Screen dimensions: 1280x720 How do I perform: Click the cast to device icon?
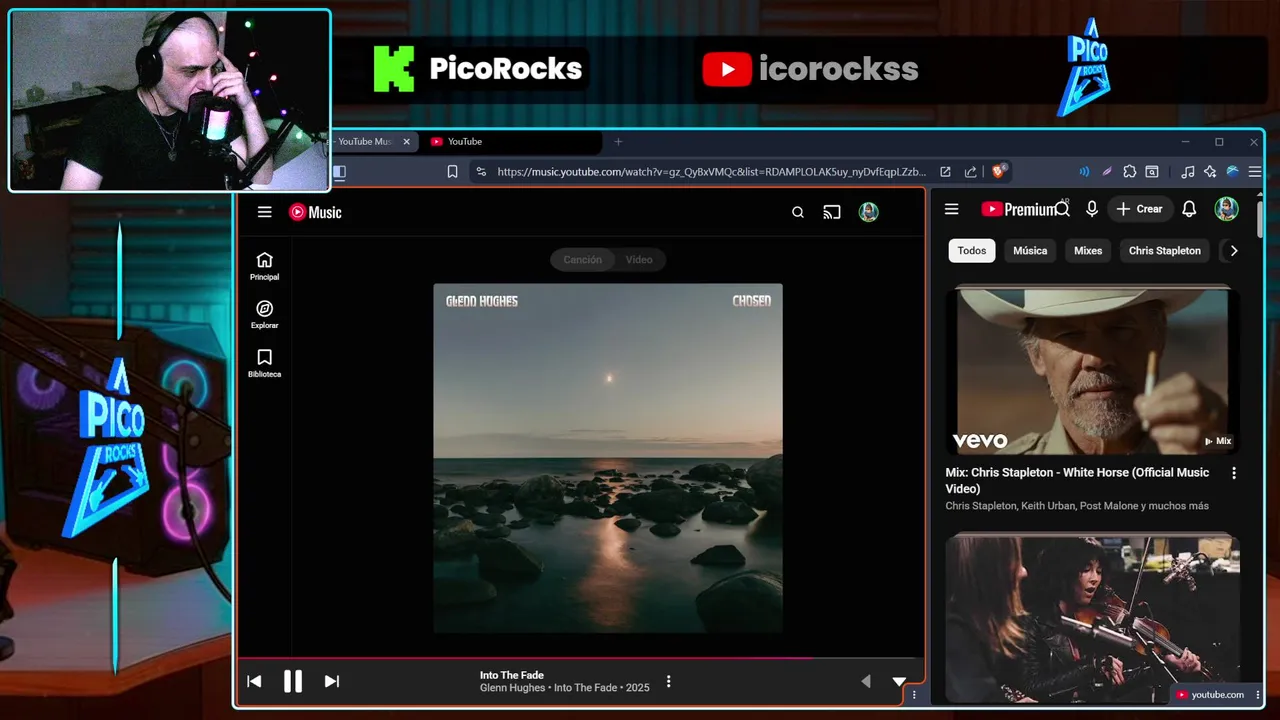coord(832,212)
